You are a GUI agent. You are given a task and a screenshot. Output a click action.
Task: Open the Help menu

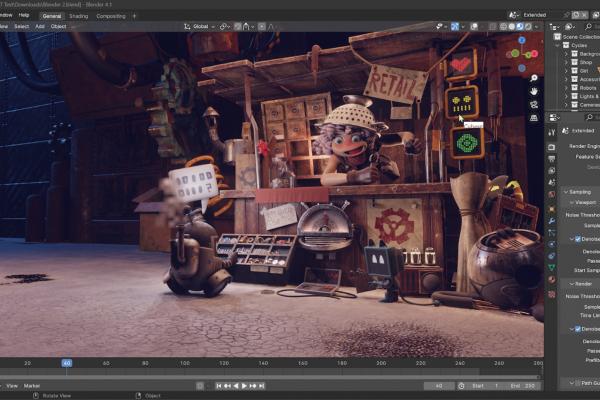pyautogui.click(x=24, y=15)
